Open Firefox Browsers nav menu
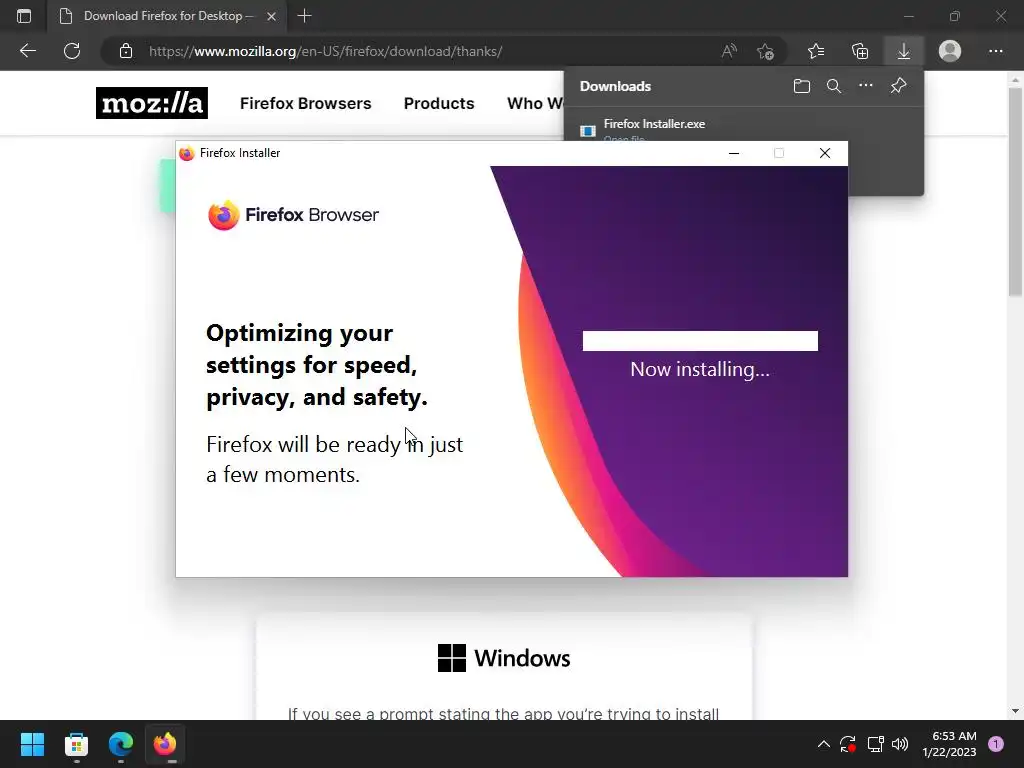This screenshot has width=1024, height=768. point(306,103)
